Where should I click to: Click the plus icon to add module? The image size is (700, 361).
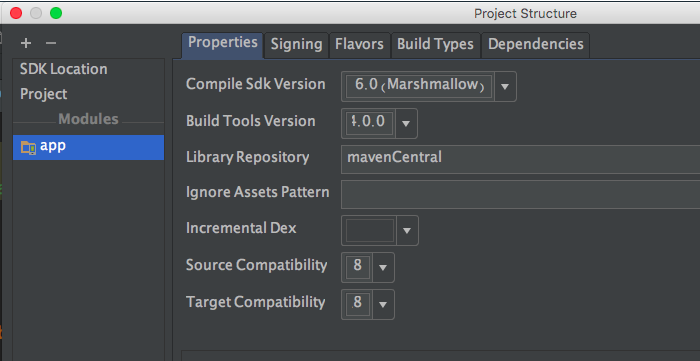tap(26, 43)
